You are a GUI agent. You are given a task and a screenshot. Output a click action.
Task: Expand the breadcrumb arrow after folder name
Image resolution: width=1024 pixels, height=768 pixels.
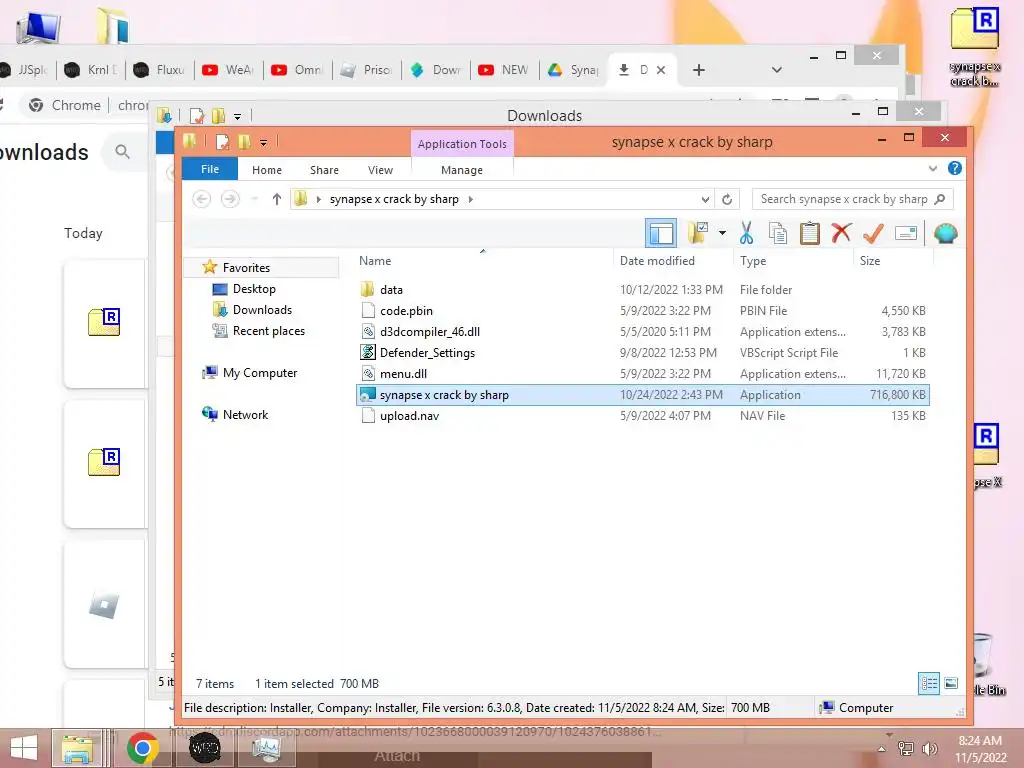pos(471,199)
